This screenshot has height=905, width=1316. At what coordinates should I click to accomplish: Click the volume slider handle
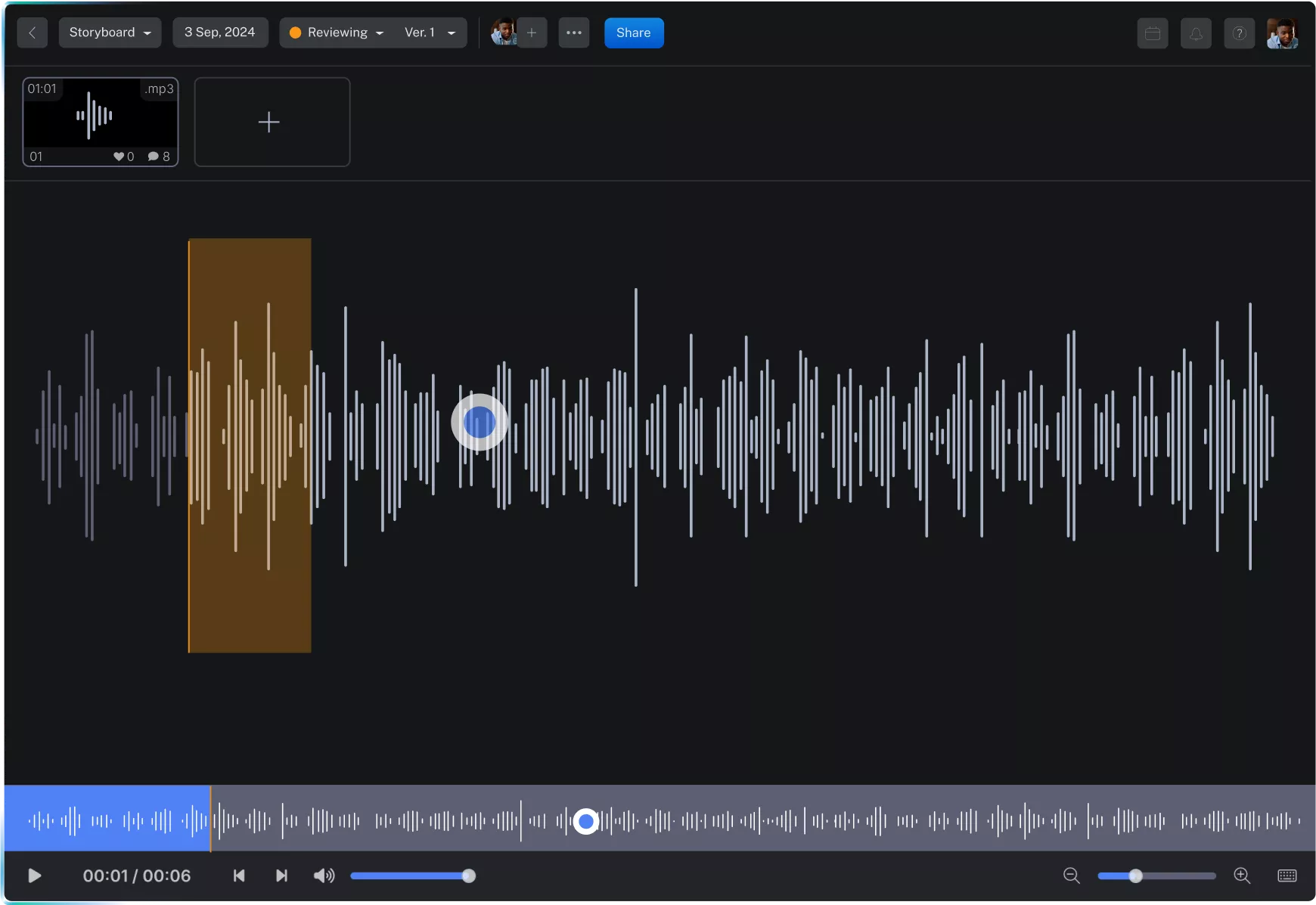469,876
